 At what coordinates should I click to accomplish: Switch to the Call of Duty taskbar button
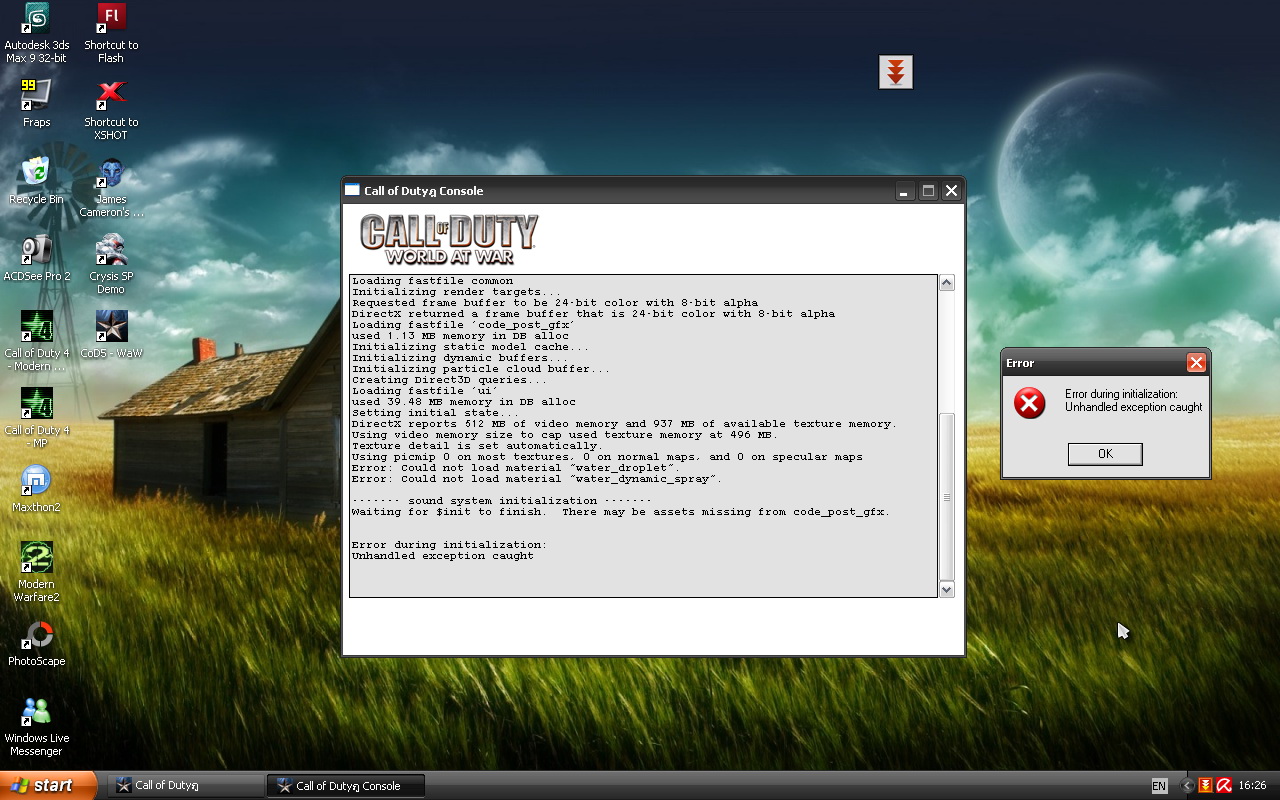click(184, 786)
